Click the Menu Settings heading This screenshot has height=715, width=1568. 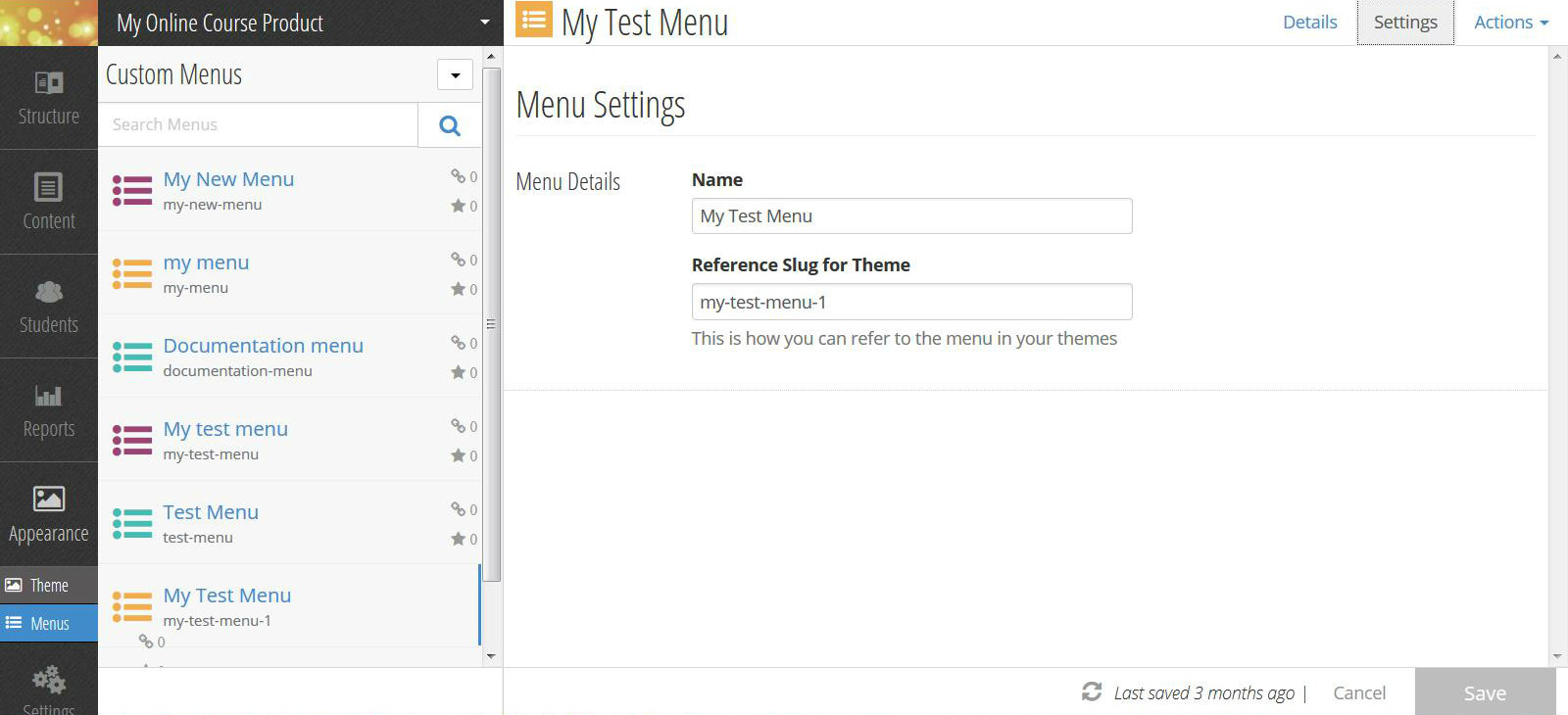tap(601, 105)
